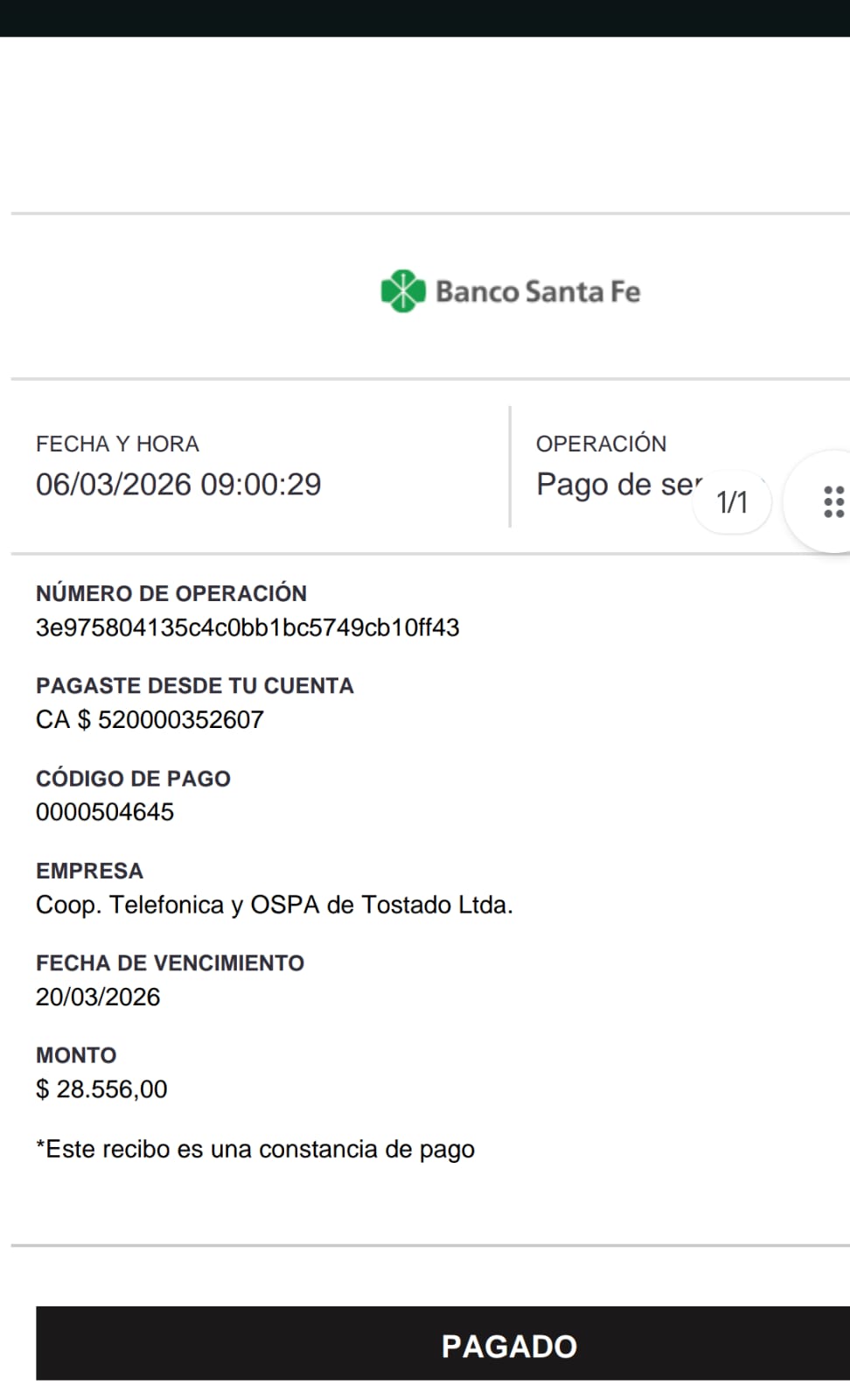Click the 'Pago de ser' operation type
Viewport: 850px width, 1400px height.
click(x=617, y=484)
